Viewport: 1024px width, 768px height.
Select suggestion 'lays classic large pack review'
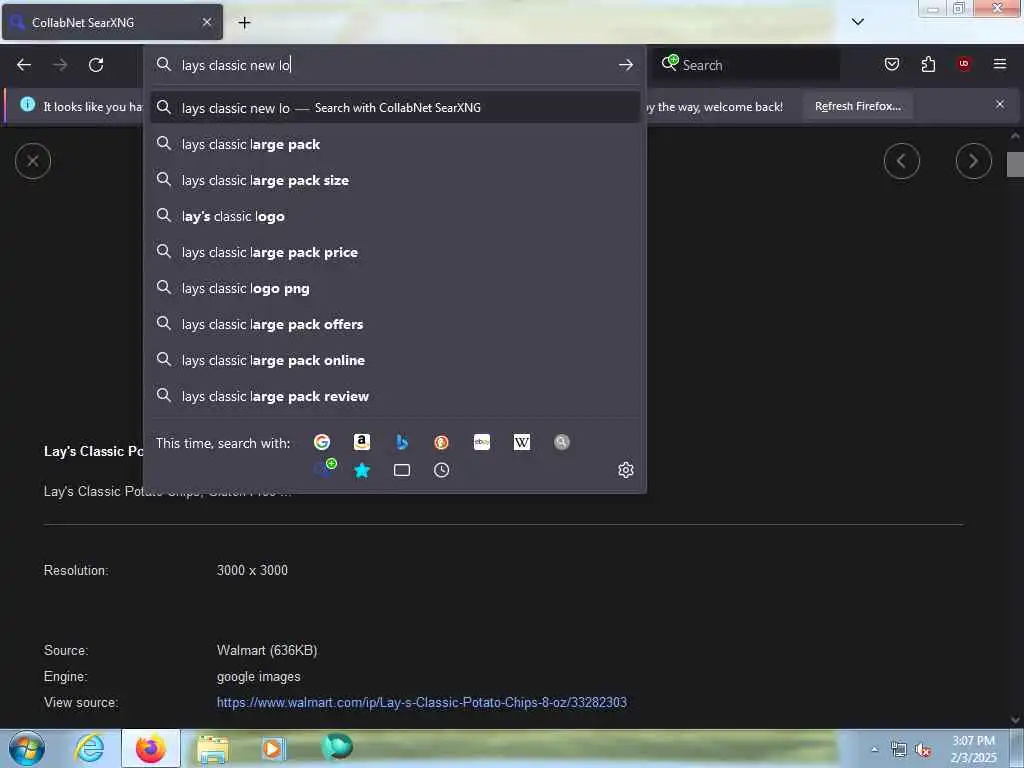394,396
